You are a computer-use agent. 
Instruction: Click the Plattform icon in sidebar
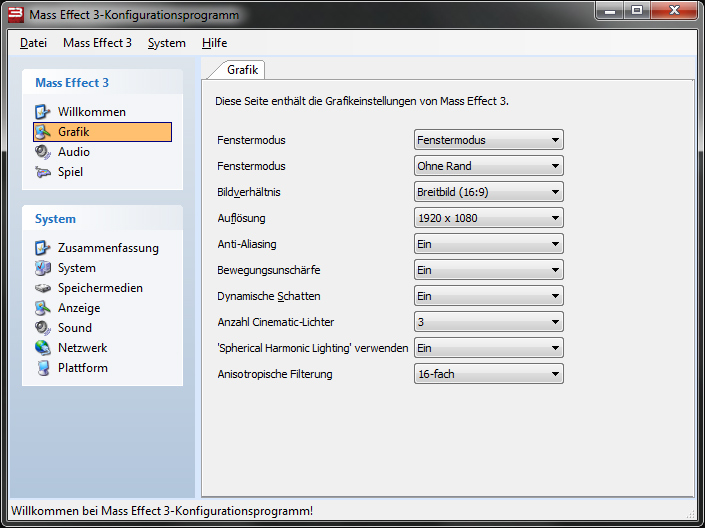[43, 368]
